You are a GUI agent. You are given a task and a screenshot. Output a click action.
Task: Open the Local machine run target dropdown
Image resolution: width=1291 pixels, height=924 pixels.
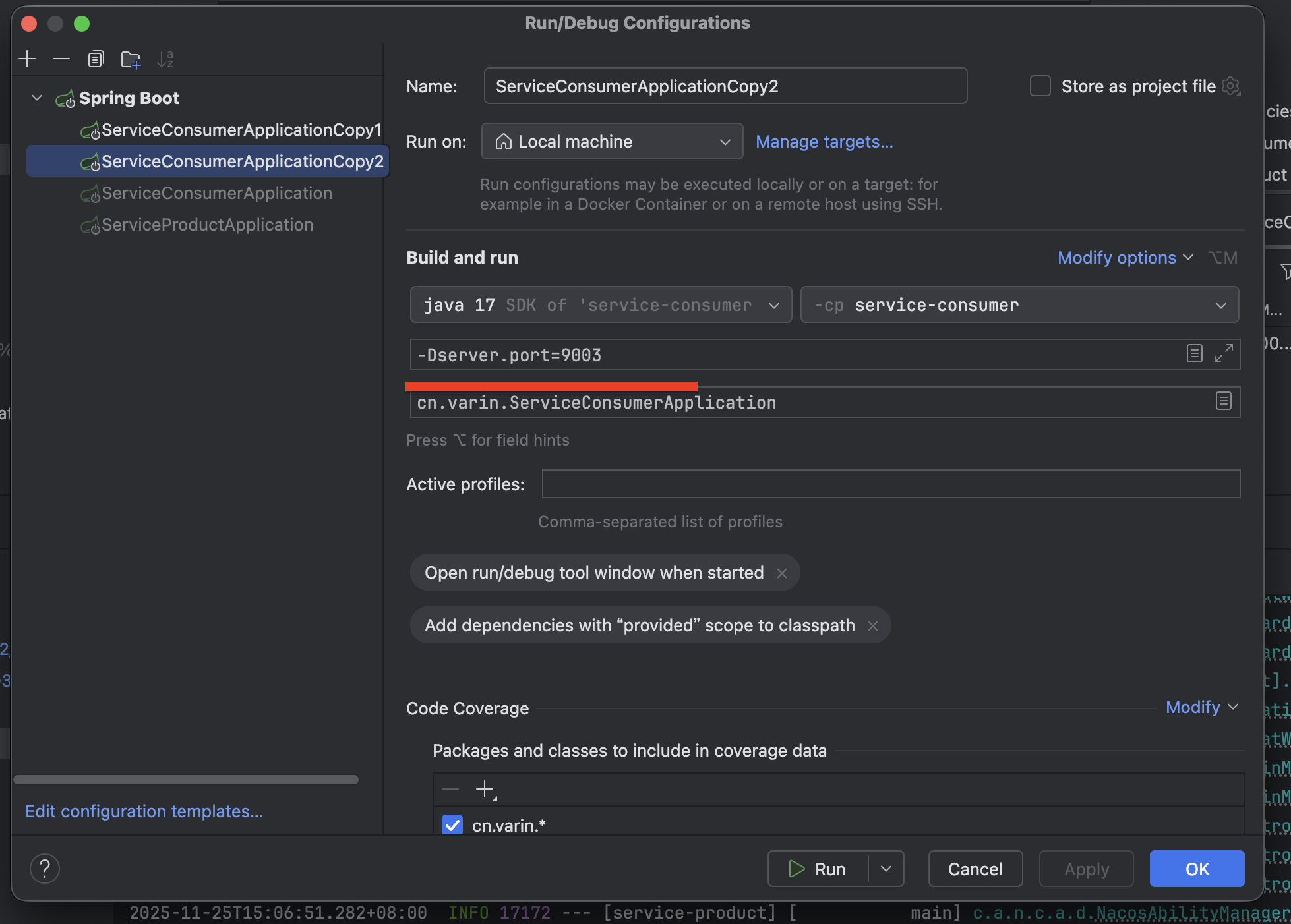coord(612,142)
